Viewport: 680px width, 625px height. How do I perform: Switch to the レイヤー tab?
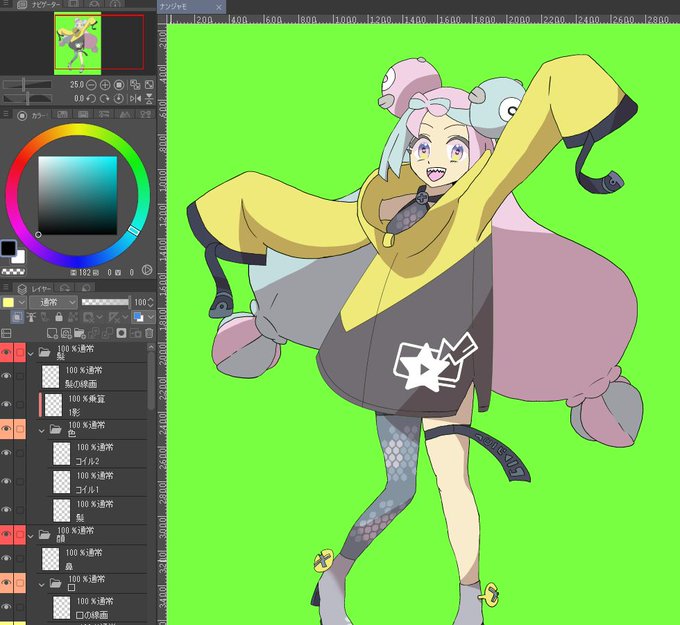(34, 288)
